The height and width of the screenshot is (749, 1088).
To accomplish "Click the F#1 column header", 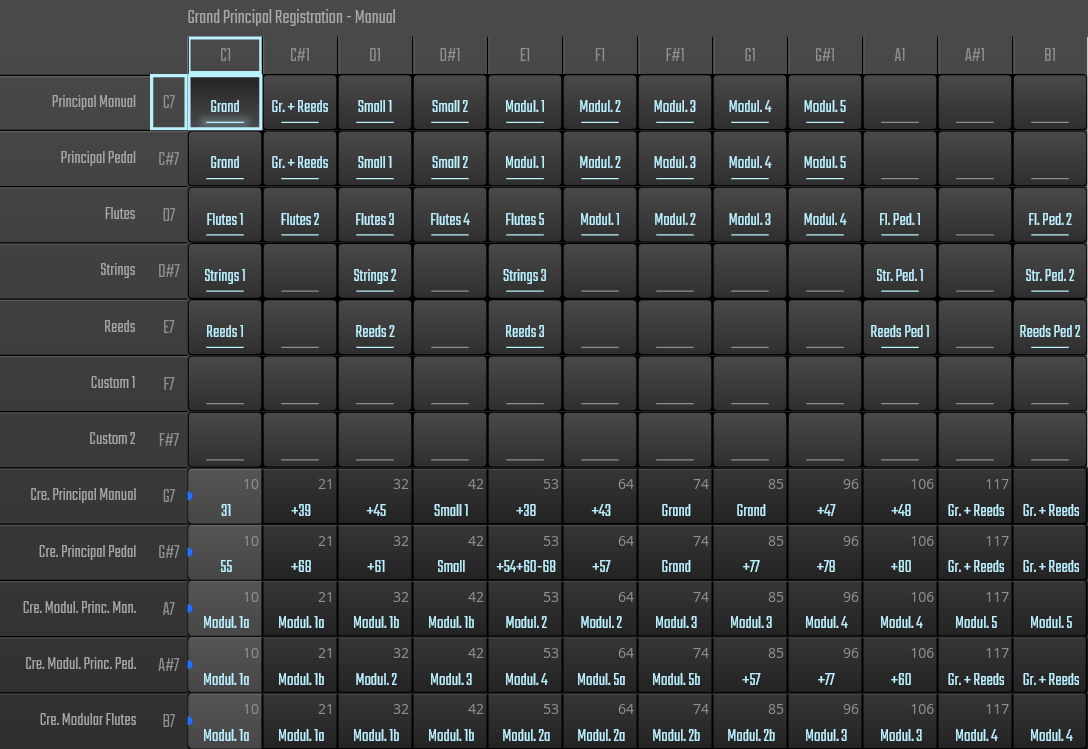I will (674, 55).
